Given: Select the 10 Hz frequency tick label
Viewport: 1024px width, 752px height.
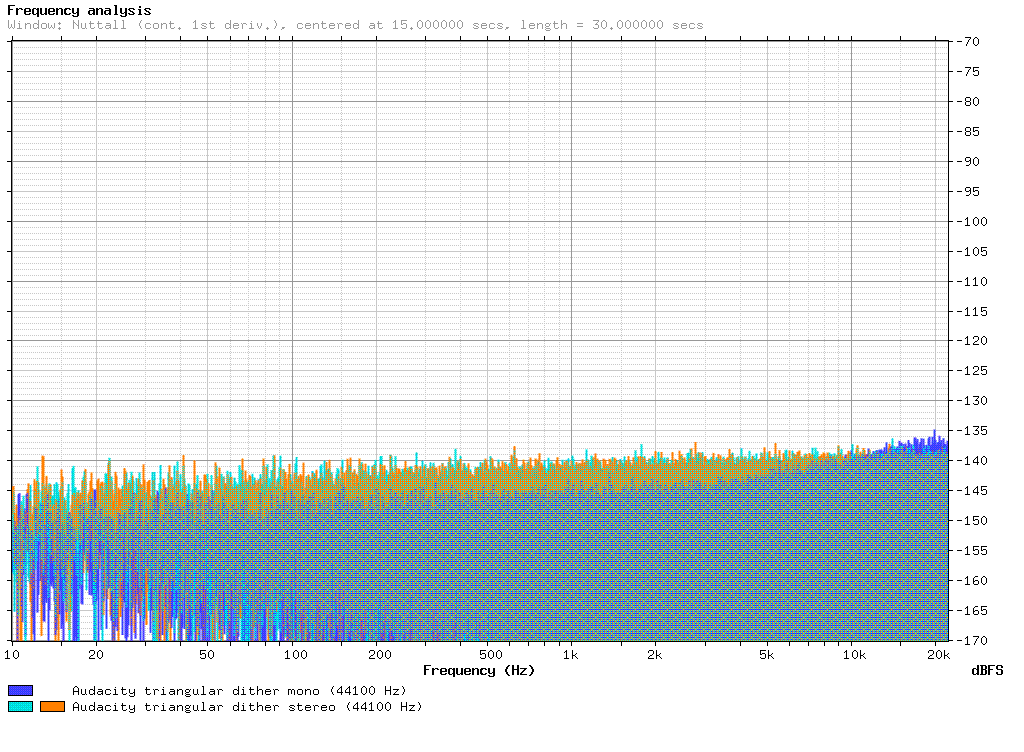Looking at the screenshot, I should pyautogui.click(x=11, y=655).
